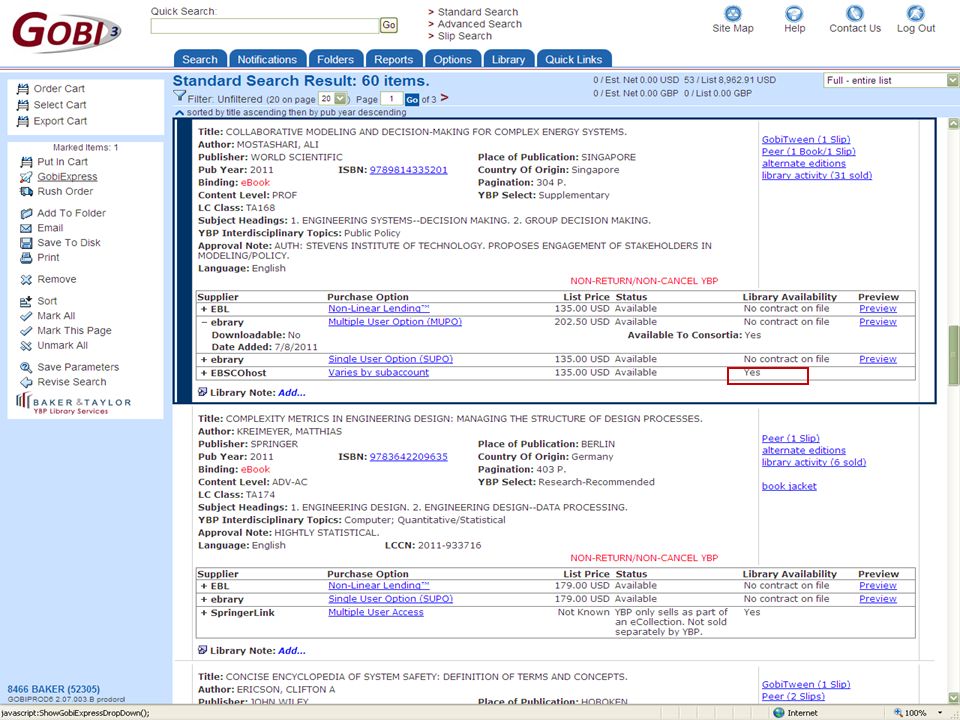Click the Rush Order truck icon
Screen dimensions: 960x720
(26, 192)
